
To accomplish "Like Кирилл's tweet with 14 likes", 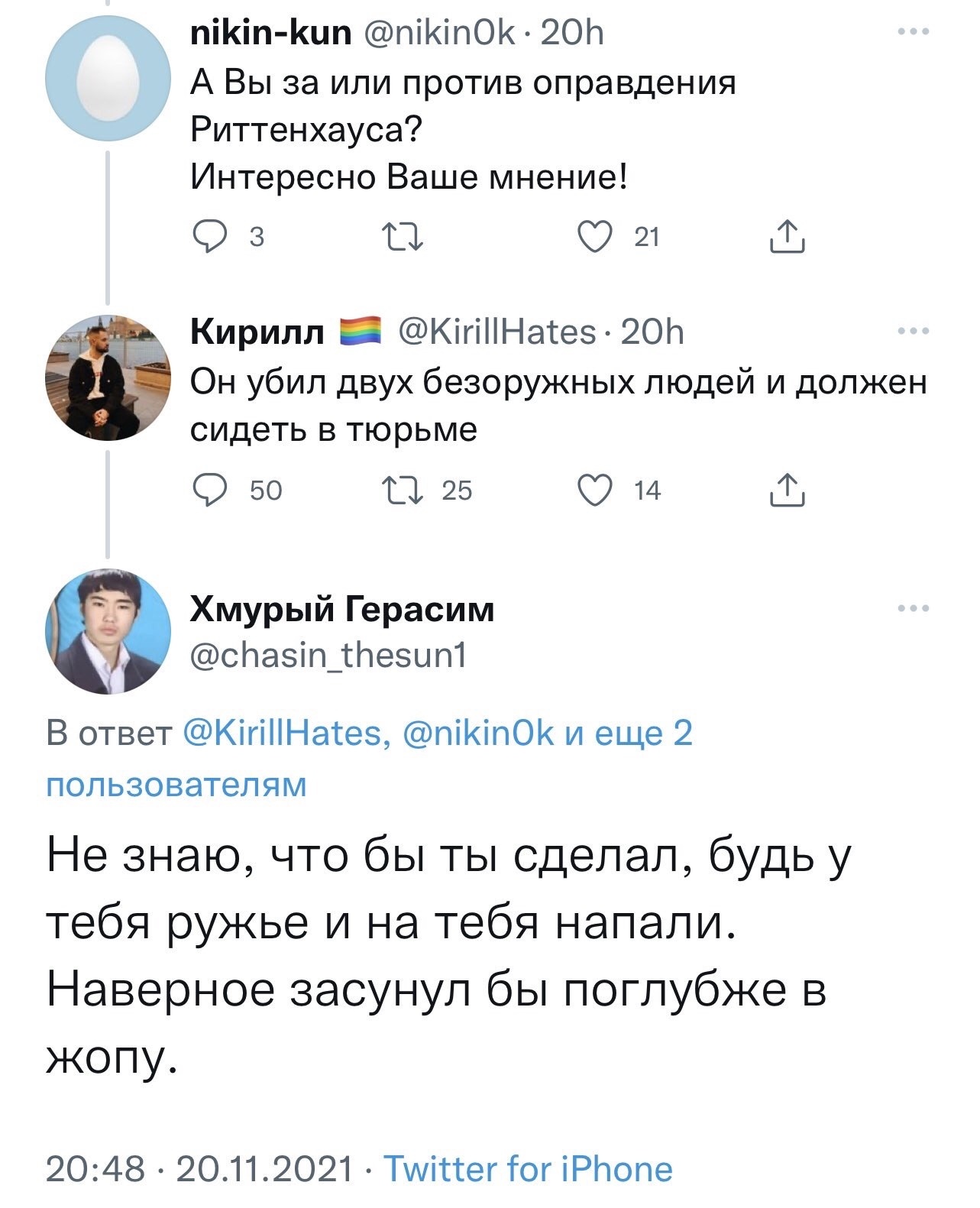I will (x=597, y=490).
